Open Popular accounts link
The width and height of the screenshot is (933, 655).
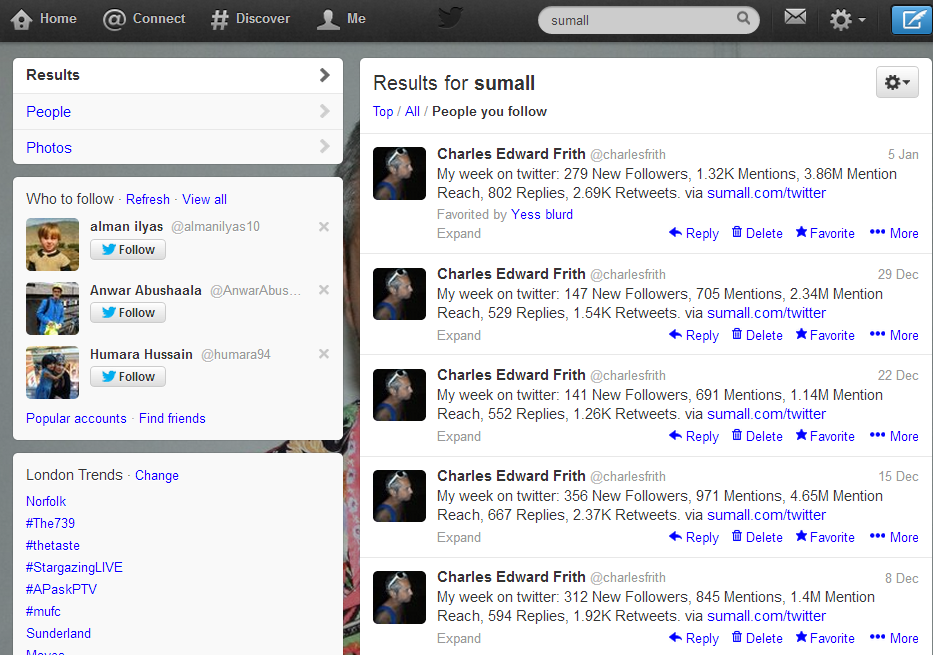pos(76,418)
